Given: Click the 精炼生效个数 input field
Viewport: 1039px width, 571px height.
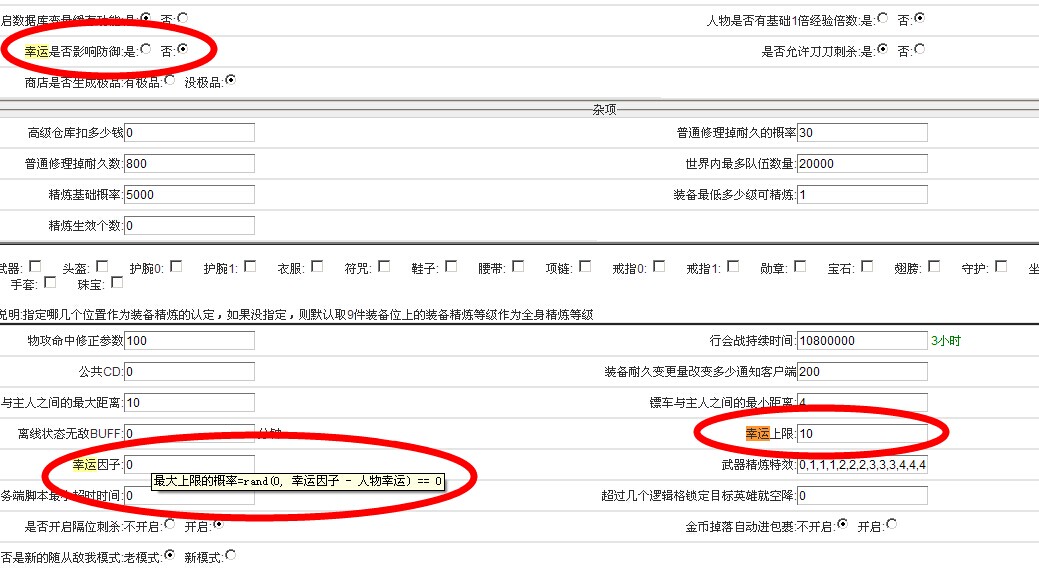Looking at the screenshot, I should tap(190, 226).
